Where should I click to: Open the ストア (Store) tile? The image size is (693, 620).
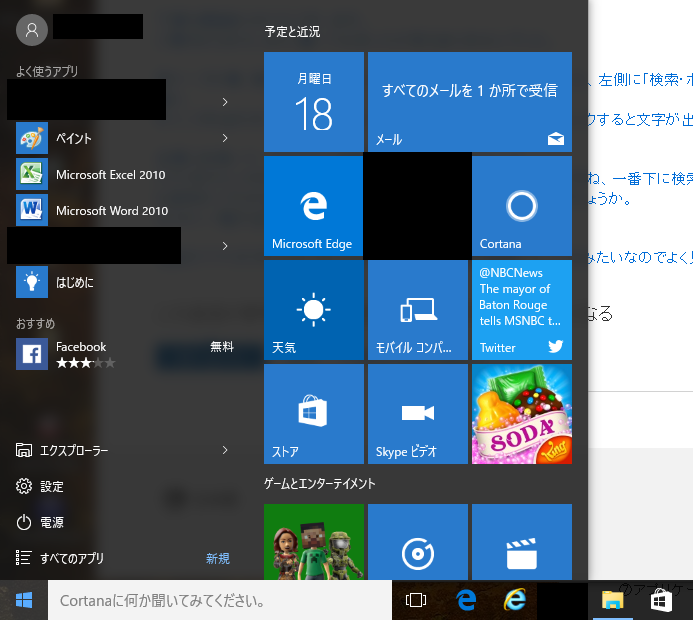coord(314,414)
